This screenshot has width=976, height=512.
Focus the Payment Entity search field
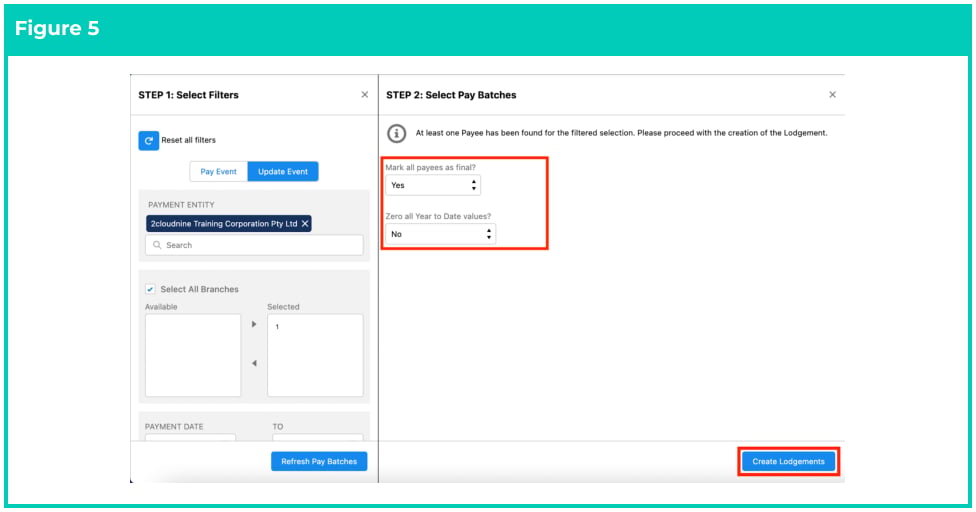pos(254,245)
